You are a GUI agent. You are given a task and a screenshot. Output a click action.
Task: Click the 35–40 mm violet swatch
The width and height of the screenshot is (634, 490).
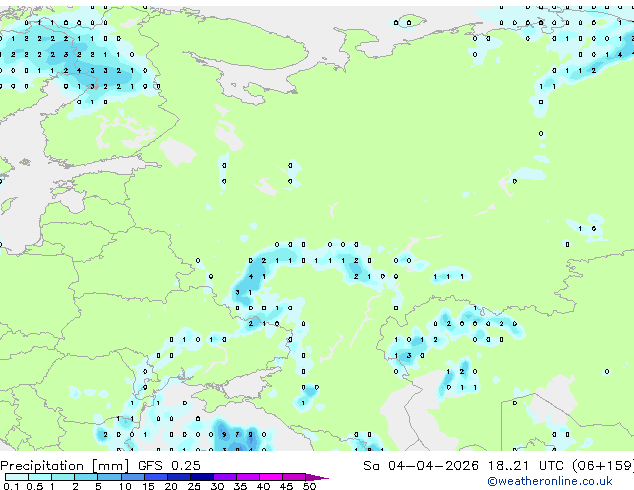(x=247, y=477)
